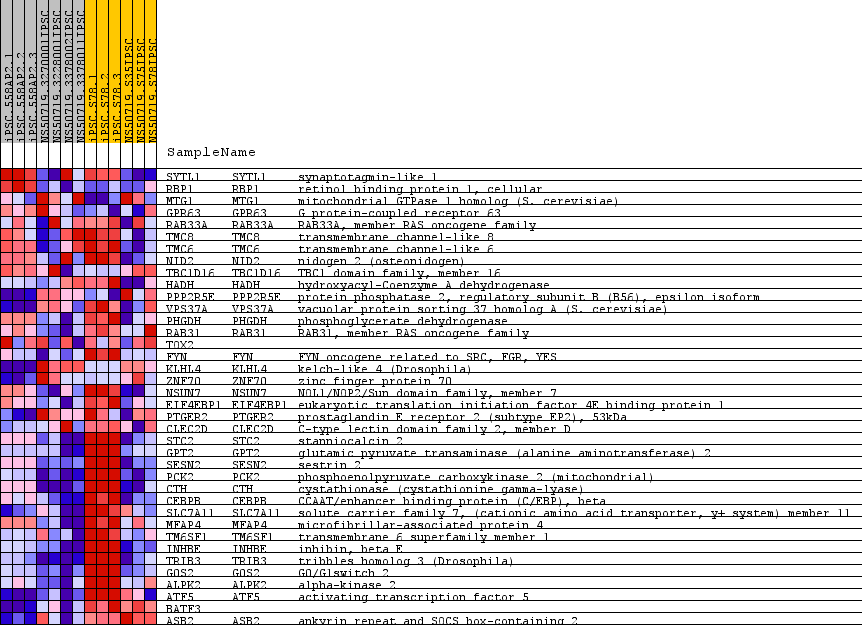Click 'activating transcription factor 5' description
Viewport: 862px width, 625px height.
point(413,597)
